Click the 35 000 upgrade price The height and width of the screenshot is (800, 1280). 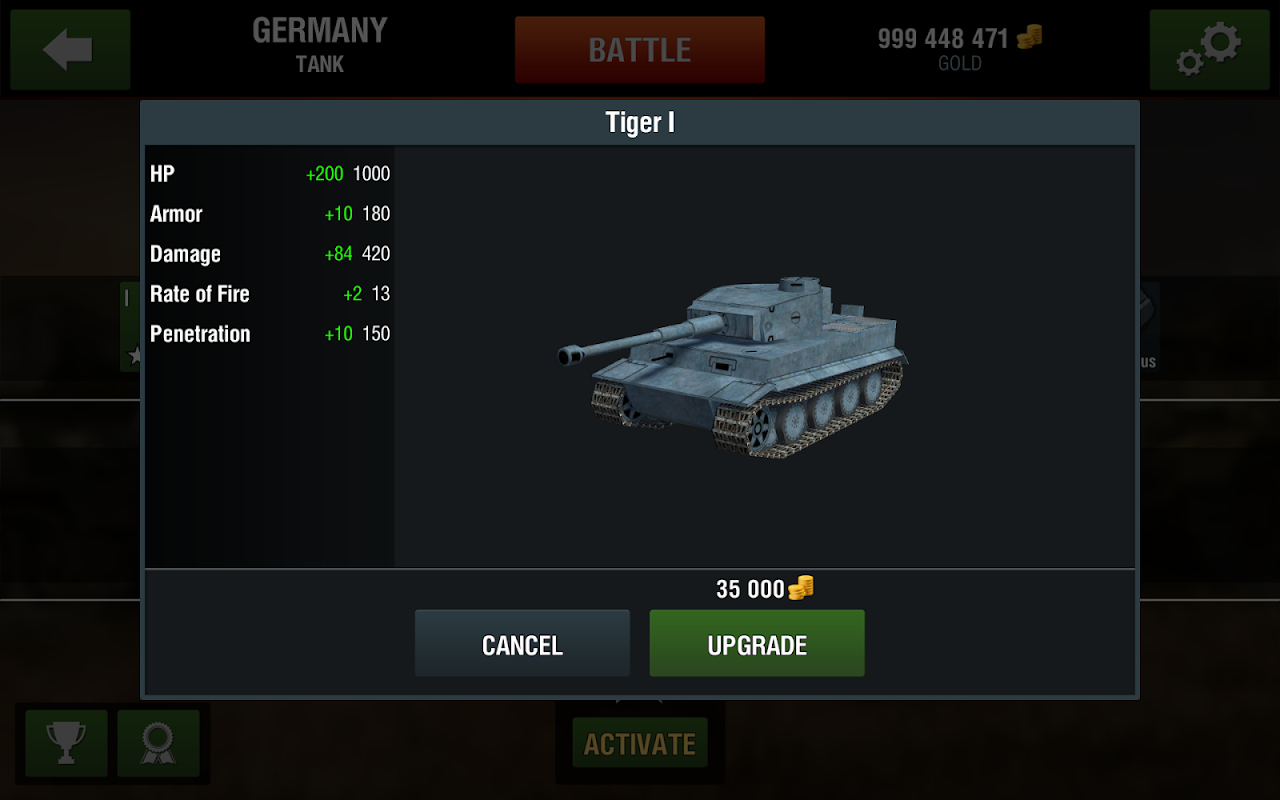click(750, 590)
